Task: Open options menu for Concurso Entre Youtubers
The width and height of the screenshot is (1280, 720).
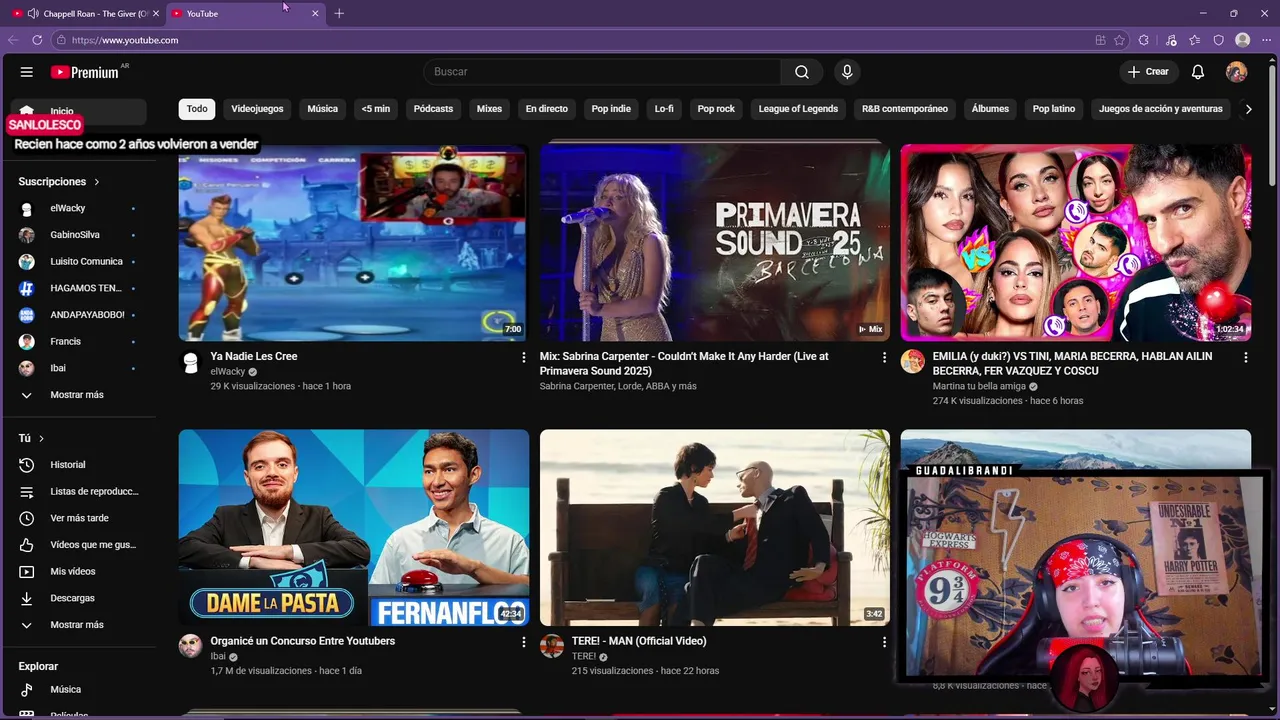Action: [x=523, y=642]
